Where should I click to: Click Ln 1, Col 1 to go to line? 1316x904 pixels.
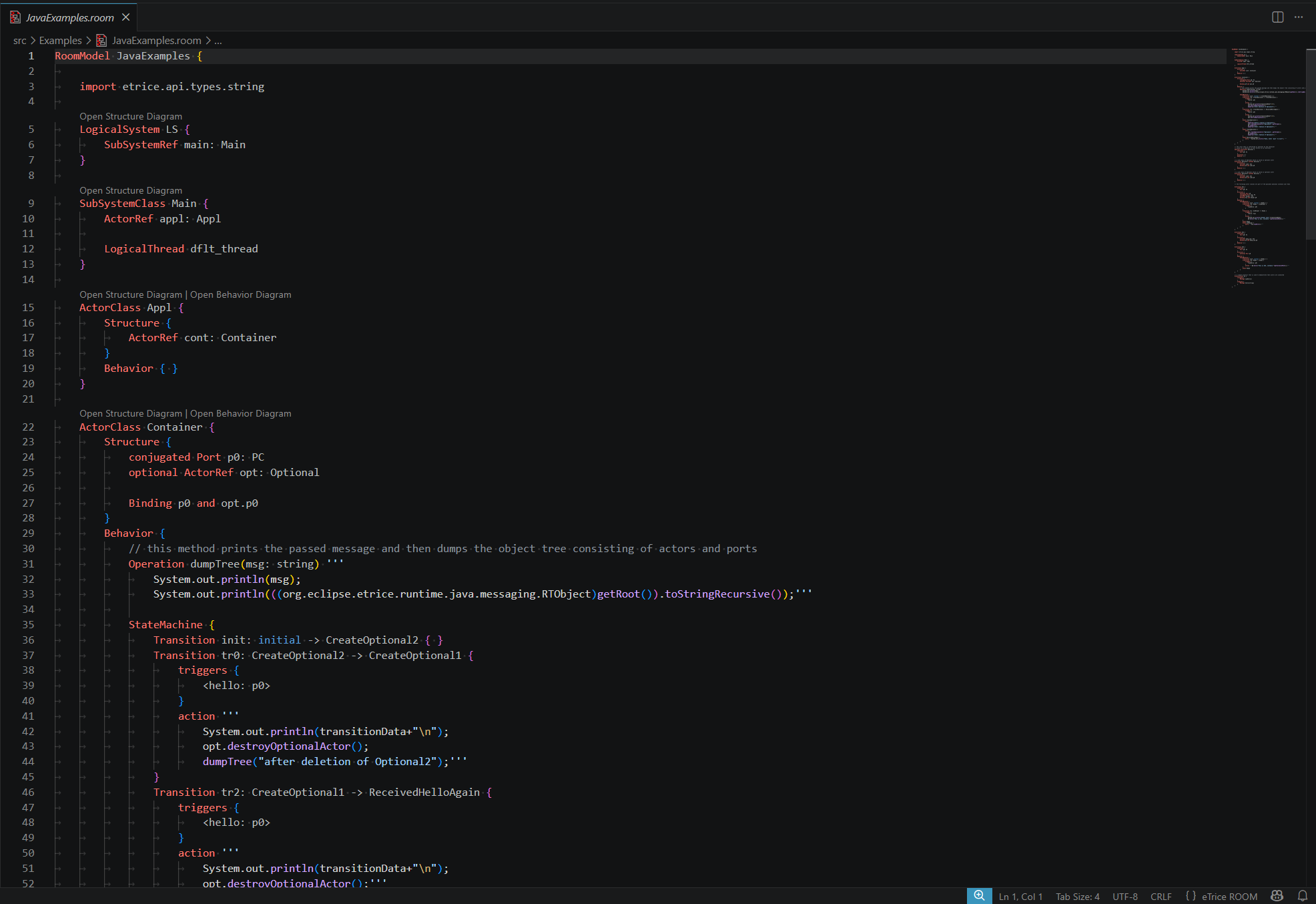click(x=1020, y=897)
